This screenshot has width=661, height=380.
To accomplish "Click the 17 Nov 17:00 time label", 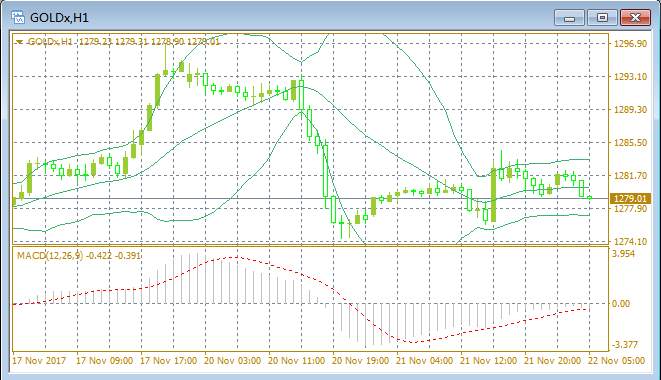I will (x=168, y=361).
